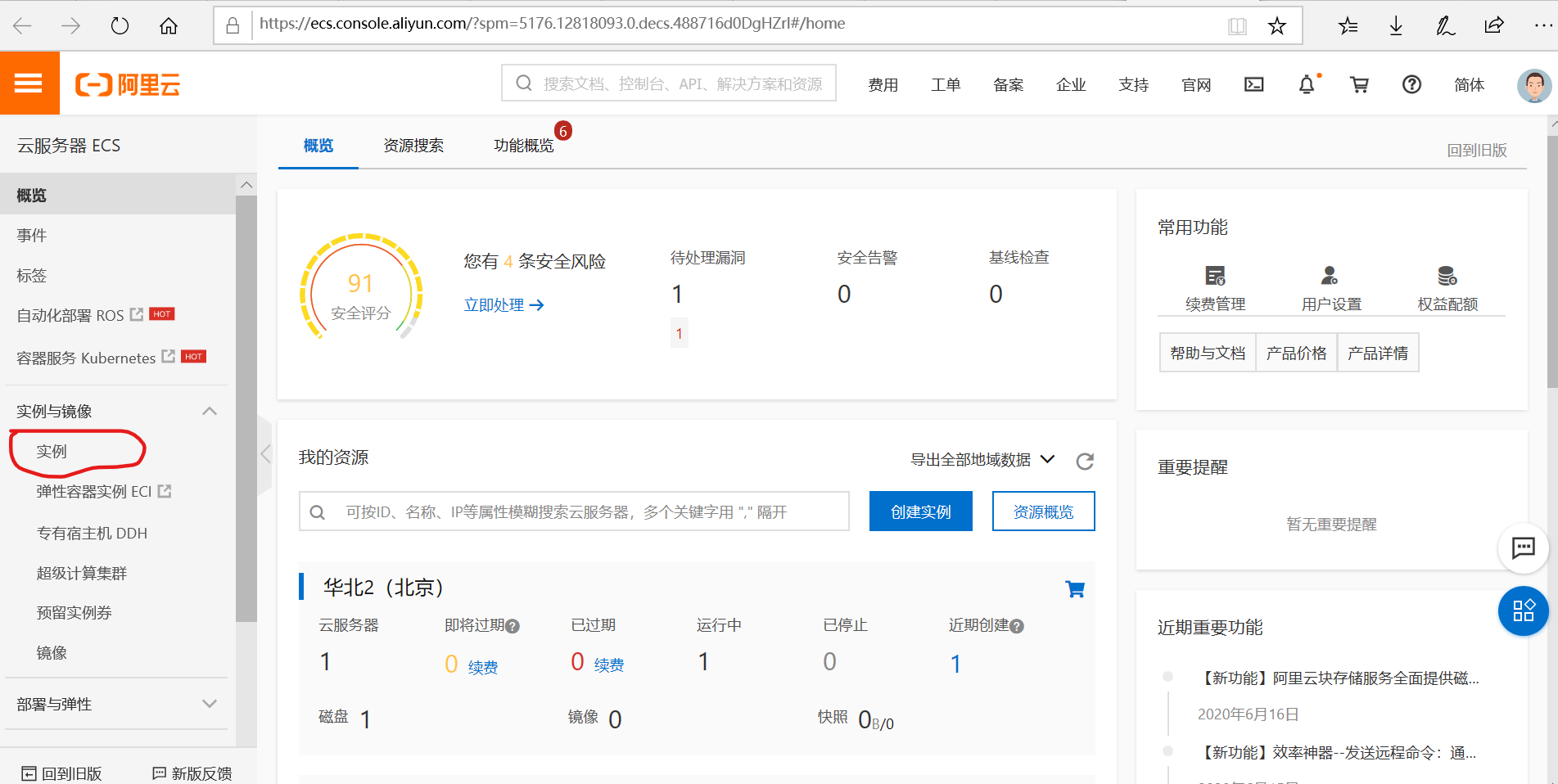
Task: Open 导出全部地域数据 dropdown
Action: pyautogui.click(x=982, y=460)
